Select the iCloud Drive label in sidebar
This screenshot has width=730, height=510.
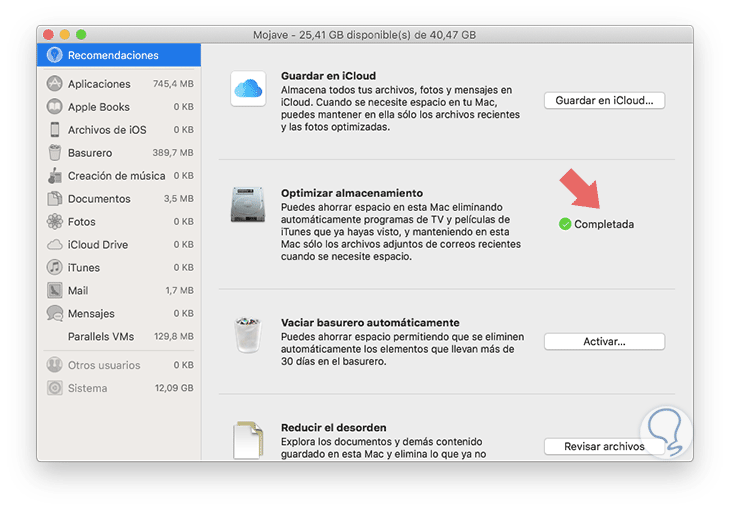tap(98, 245)
